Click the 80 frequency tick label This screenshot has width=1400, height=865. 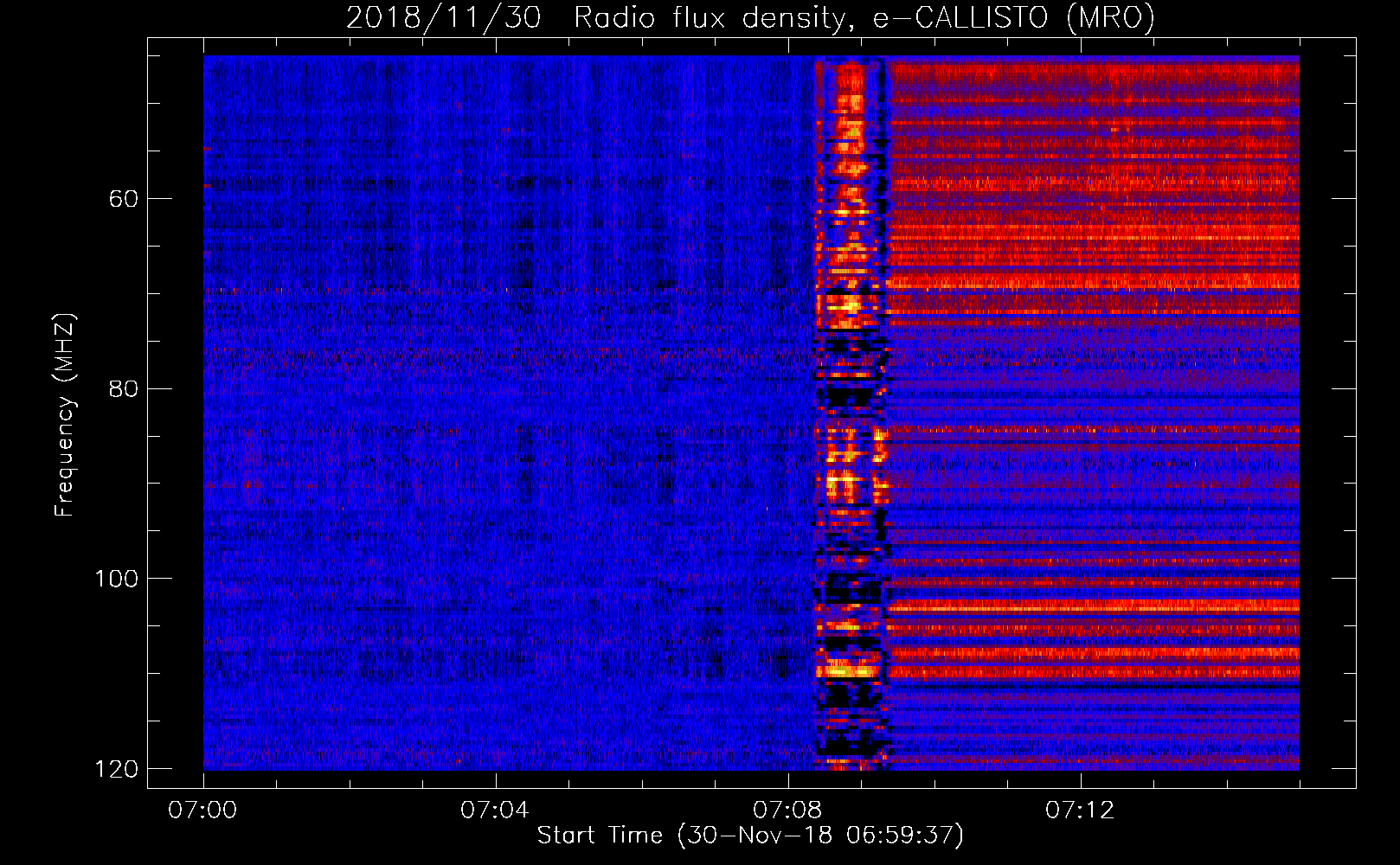tap(124, 388)
